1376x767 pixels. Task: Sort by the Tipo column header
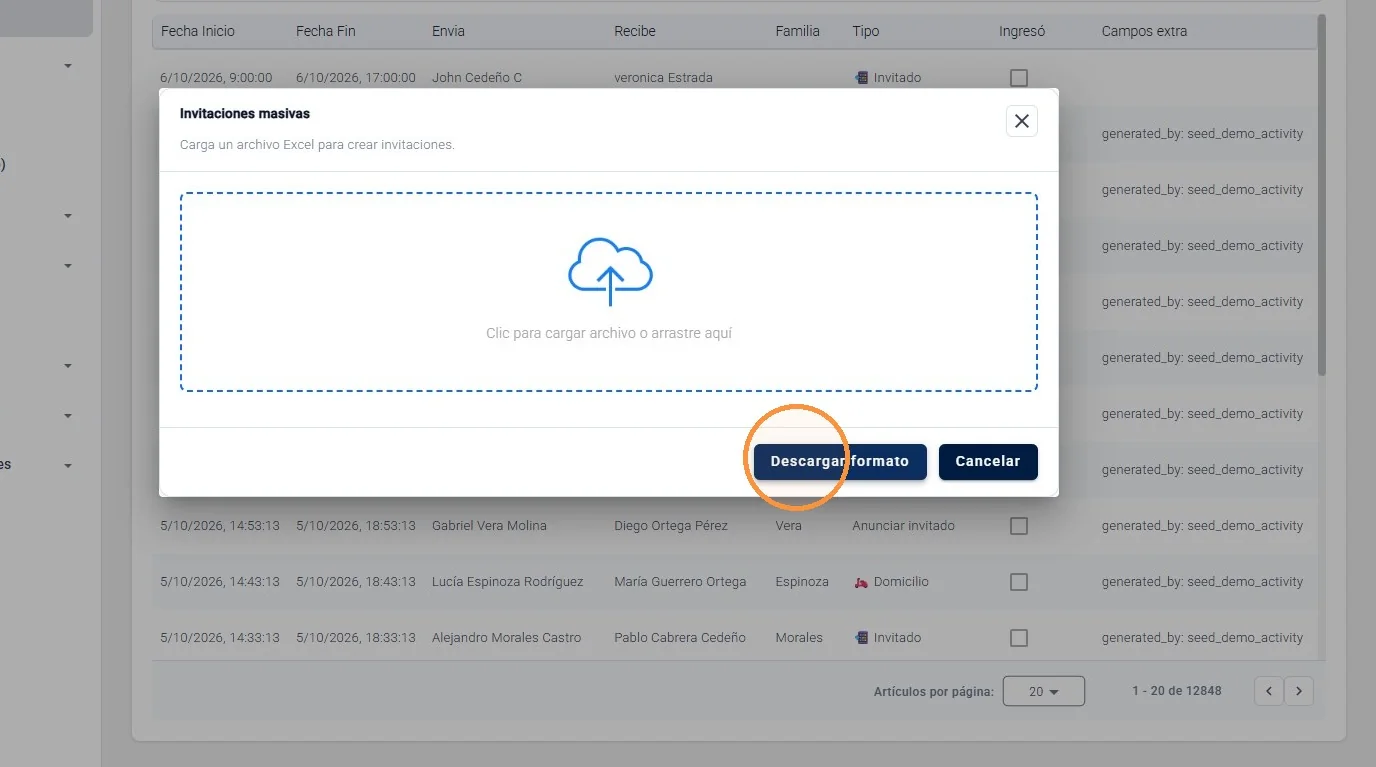click(866, 31)
